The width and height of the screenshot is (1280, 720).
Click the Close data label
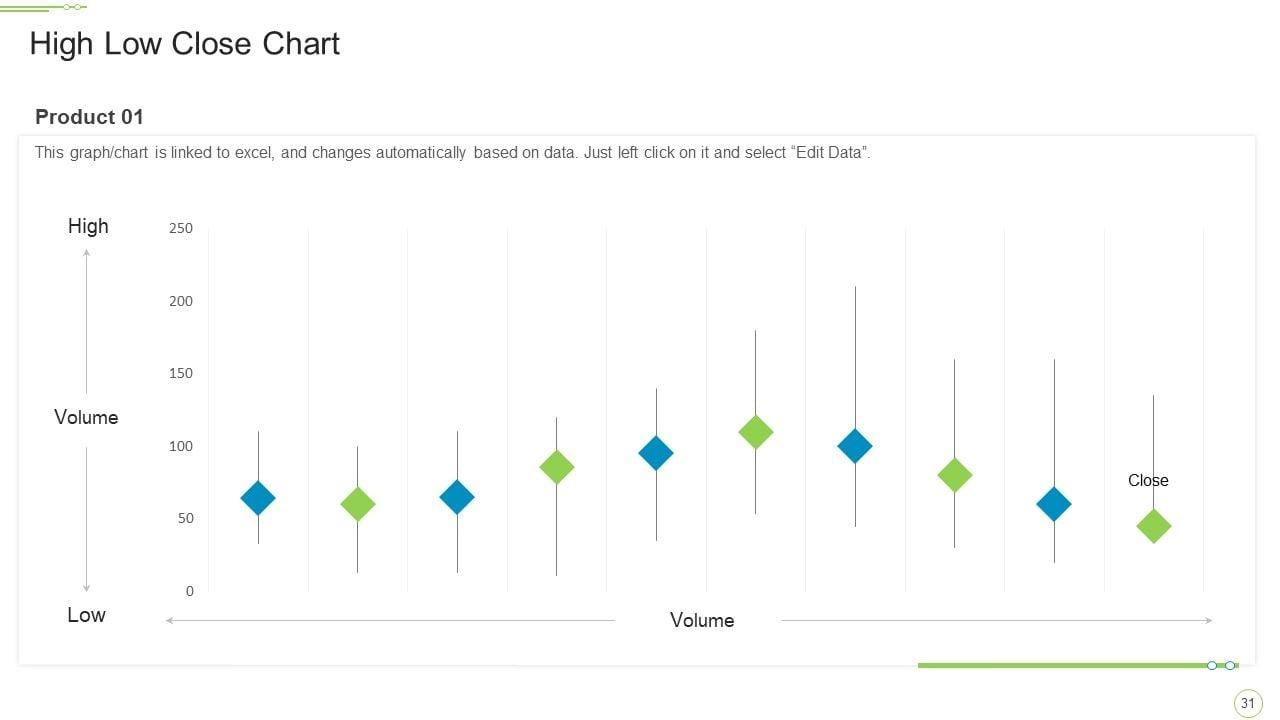click(1148, 481)
